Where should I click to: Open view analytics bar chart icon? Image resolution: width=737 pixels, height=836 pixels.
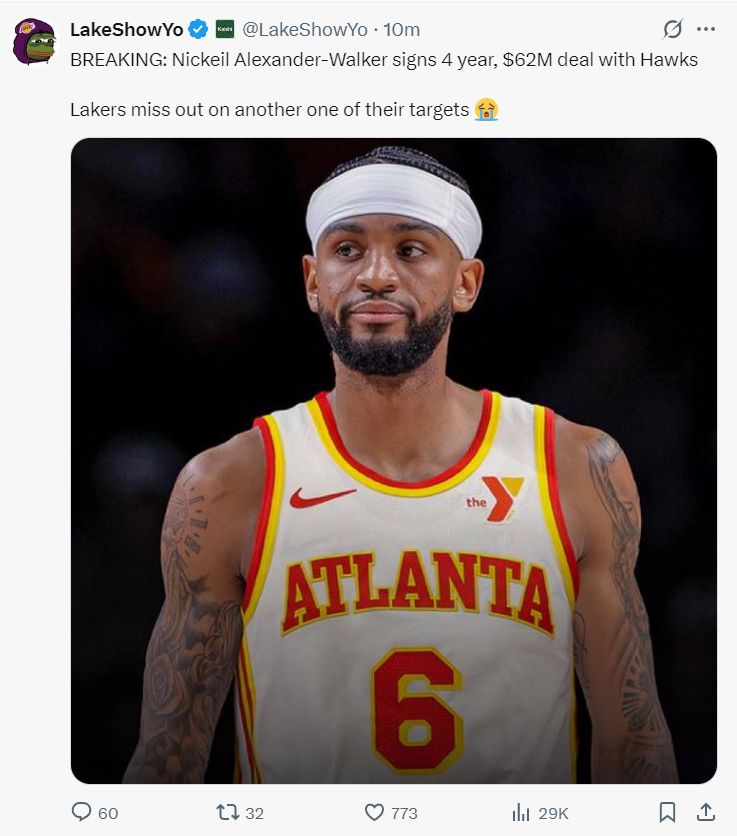click(x=520, y=813)
